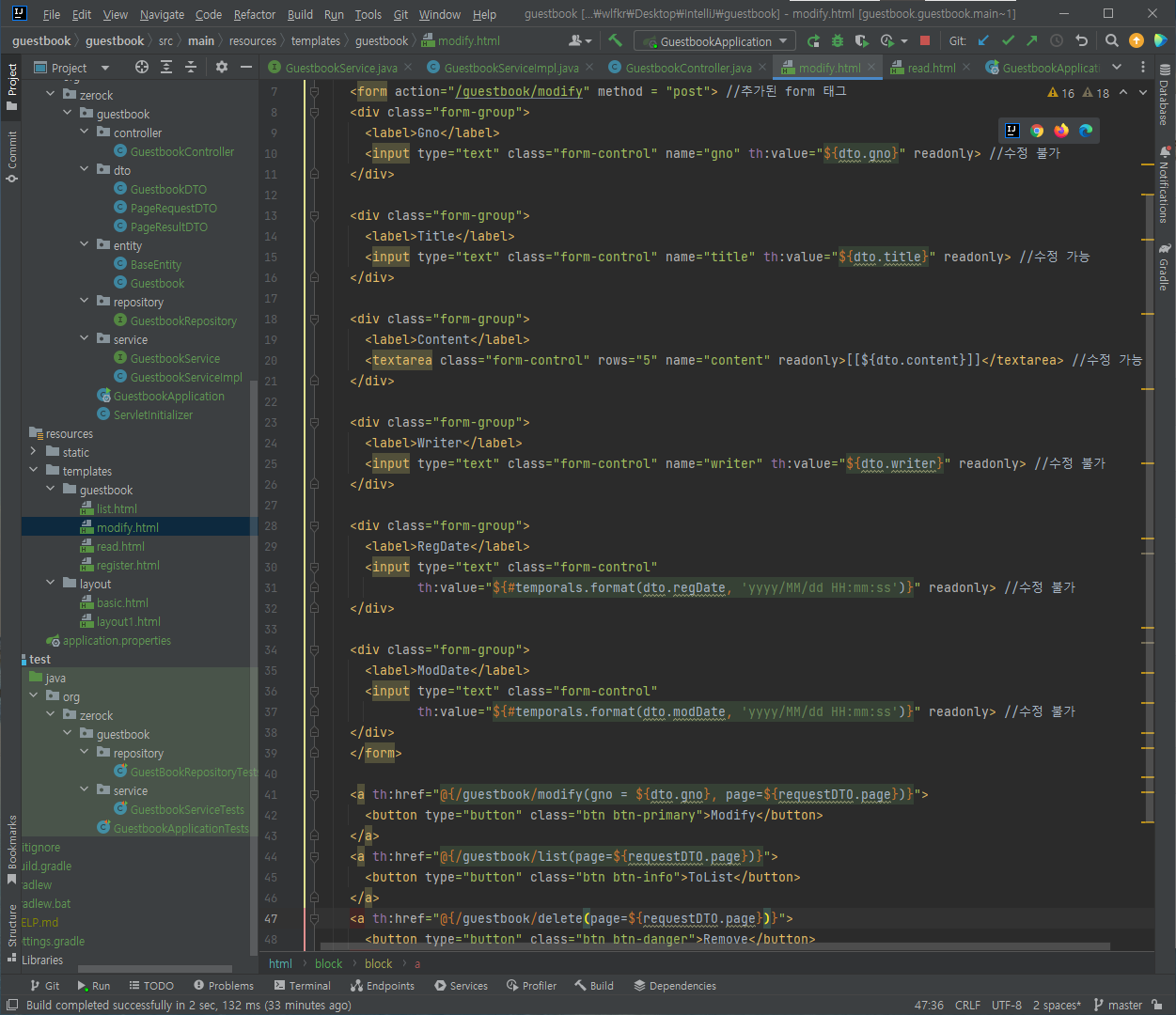Collapse the controller package in tree
This screenshot has height=1015, width=1176.
click(x=85, y=133)
